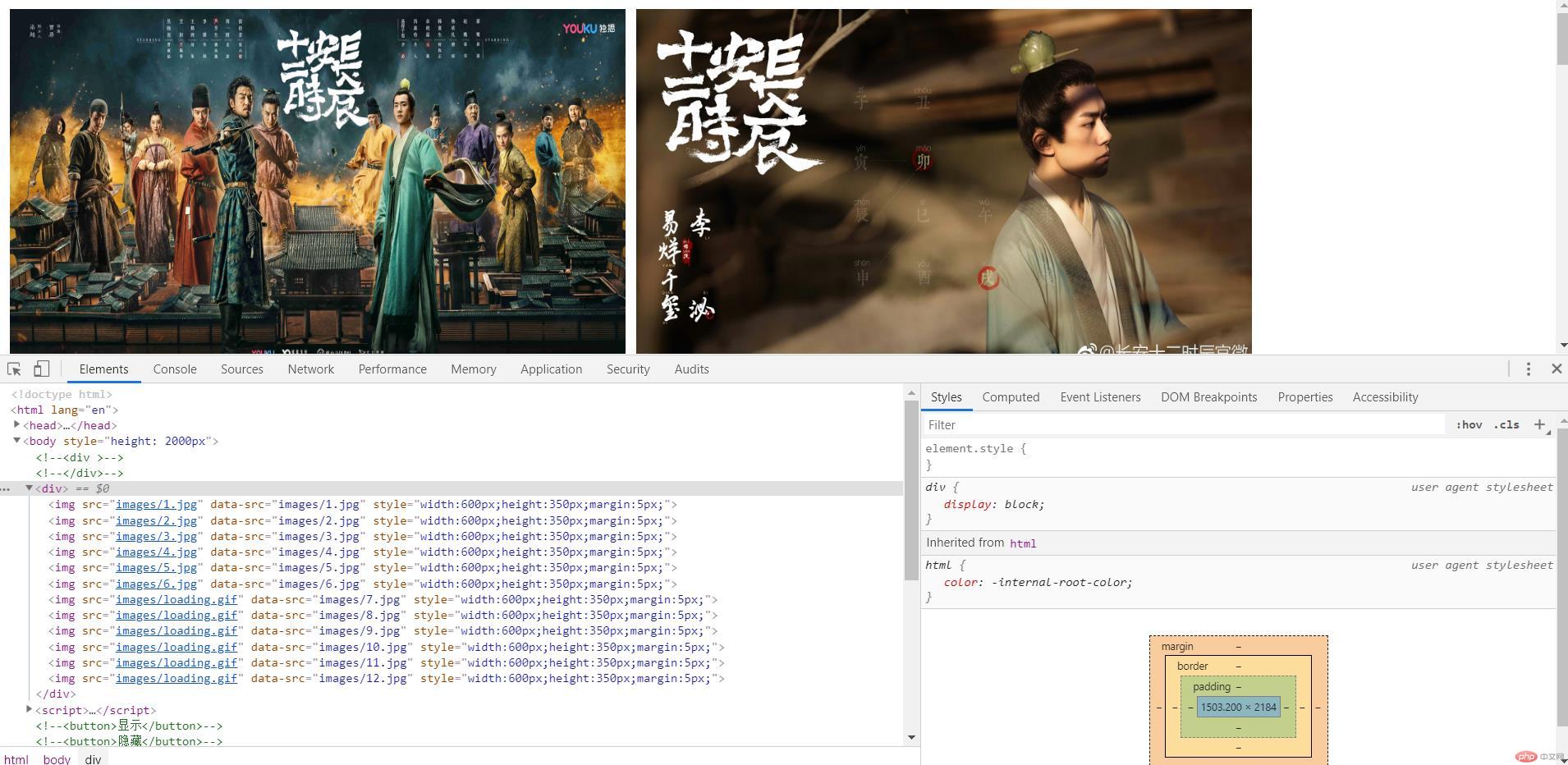Open the DevTools three-dot customize menu
Image resolution: width=1568 pixels, height=765 pixels.
(1529, 369)
